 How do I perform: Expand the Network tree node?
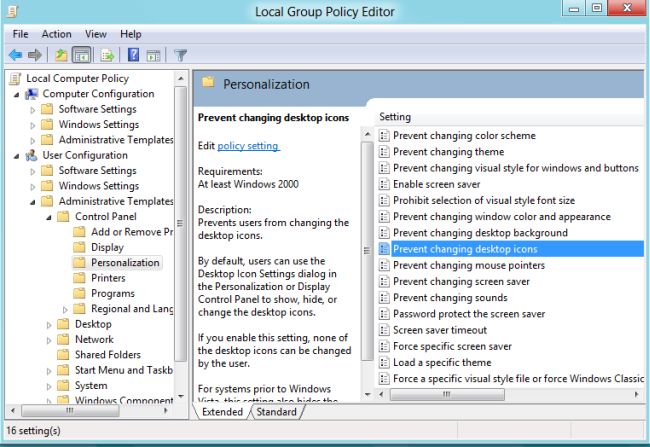click(49, 340)
